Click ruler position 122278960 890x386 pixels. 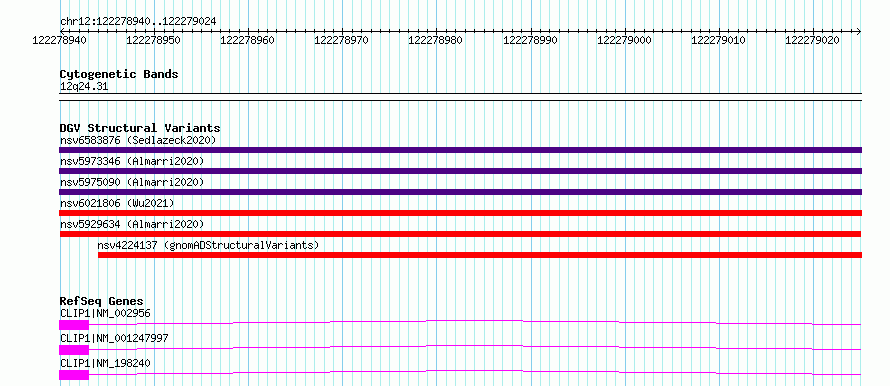tap(247, 40)
